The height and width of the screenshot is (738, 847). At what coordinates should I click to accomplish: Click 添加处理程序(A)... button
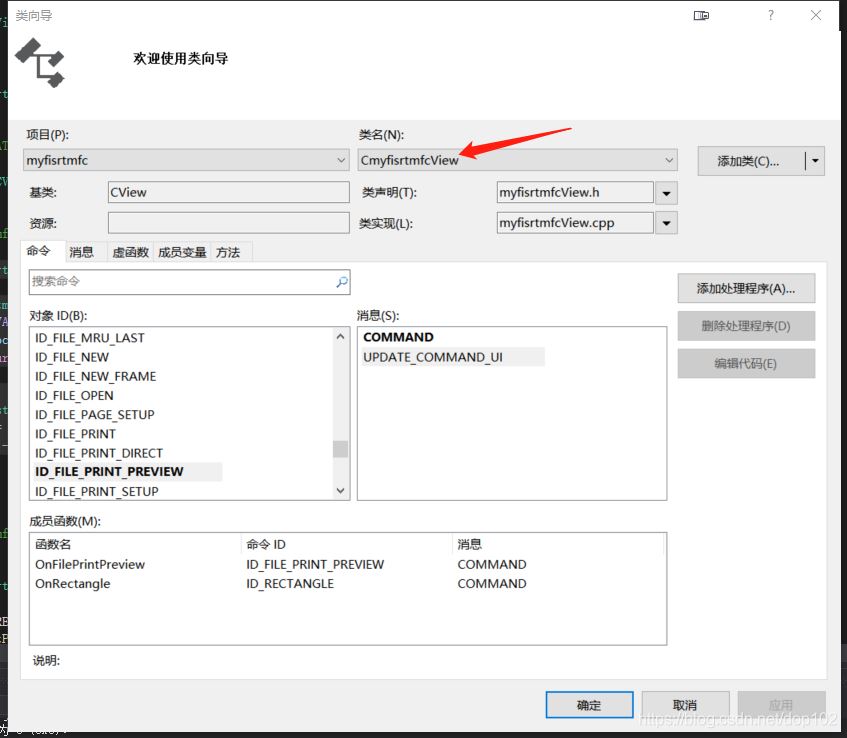746,289
